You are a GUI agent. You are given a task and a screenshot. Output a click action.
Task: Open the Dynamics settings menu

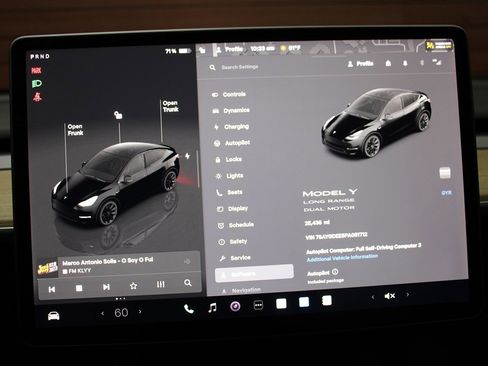coord(231,110)
